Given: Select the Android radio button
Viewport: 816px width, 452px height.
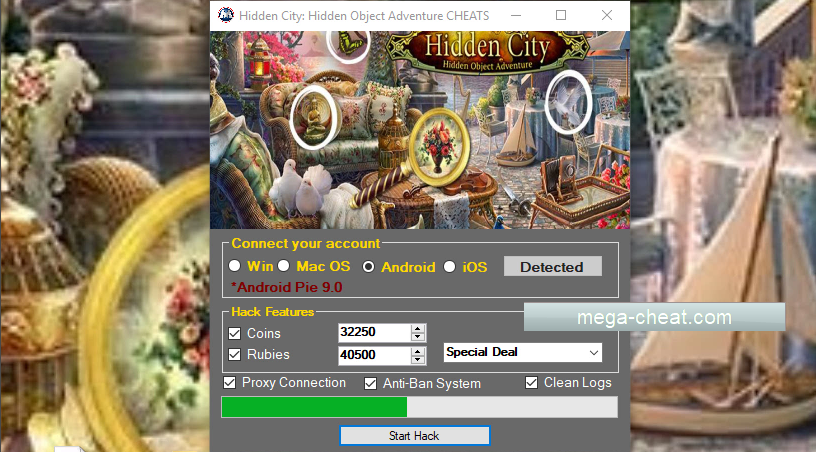Looking at the screenshot, I should coord(368,267).
